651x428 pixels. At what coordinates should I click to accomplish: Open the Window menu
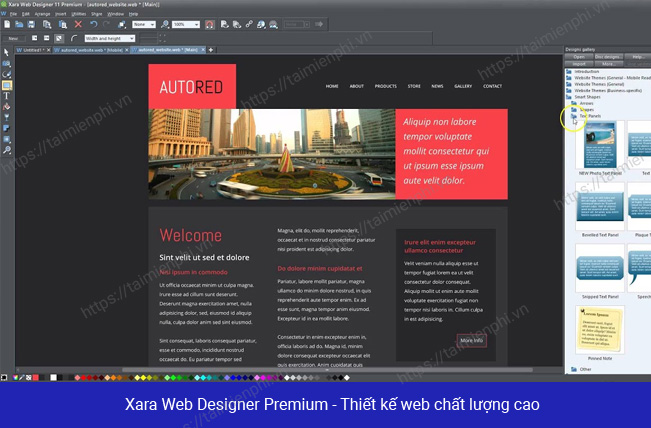(x=115, y=14)
